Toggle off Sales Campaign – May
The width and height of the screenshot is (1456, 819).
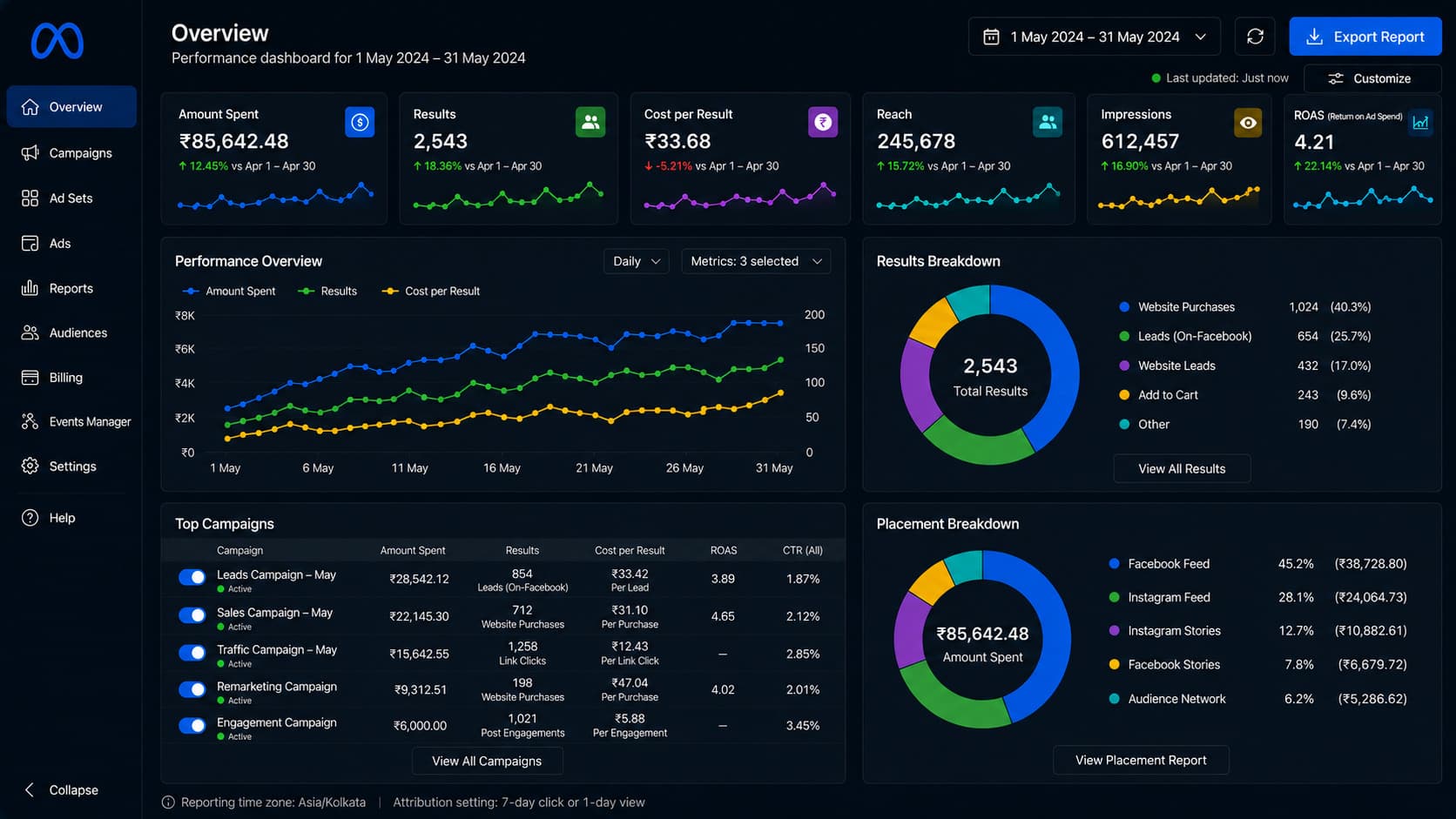click(192, 615)
